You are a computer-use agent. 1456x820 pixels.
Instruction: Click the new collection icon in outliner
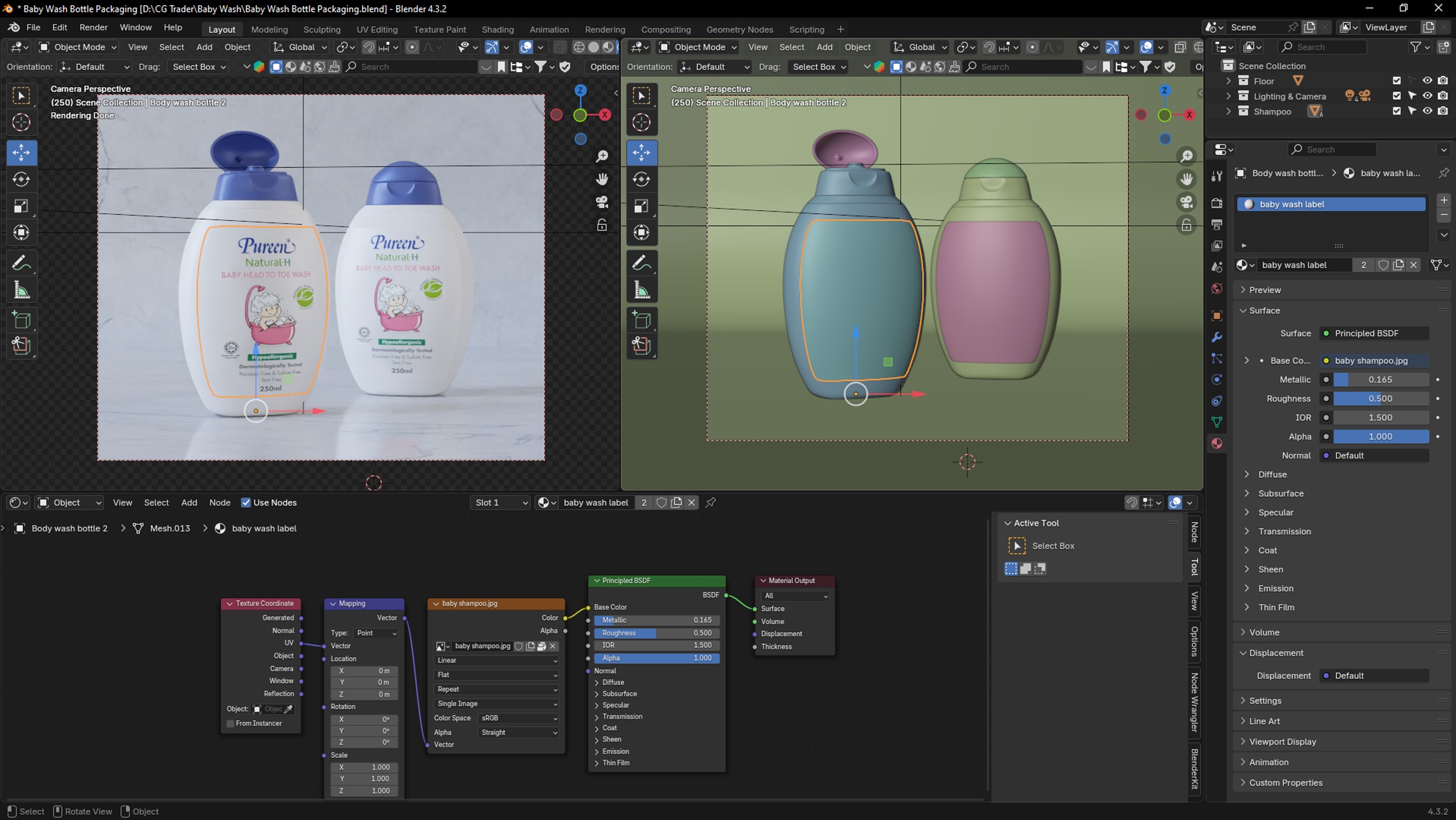pos(1443,47)
